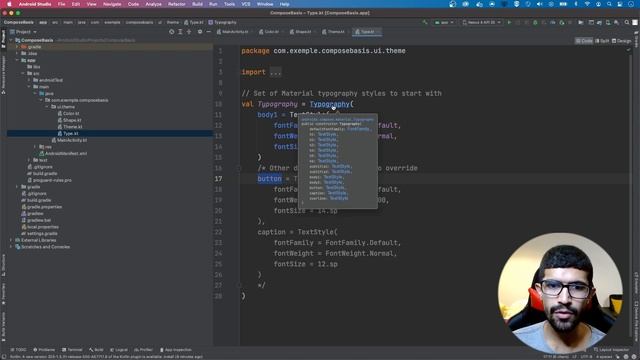Click the Debug app bug icon
Screen dimensions: 640x360
535,22
